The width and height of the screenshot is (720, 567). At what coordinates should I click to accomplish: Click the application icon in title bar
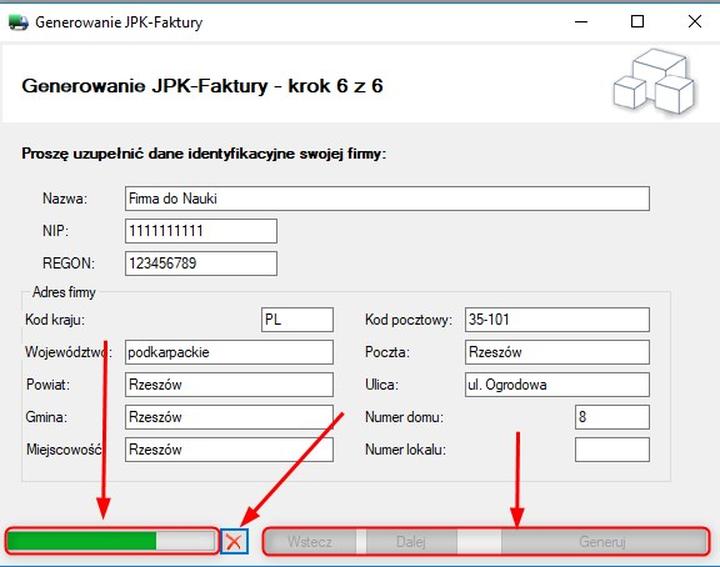tap(18, 21)
